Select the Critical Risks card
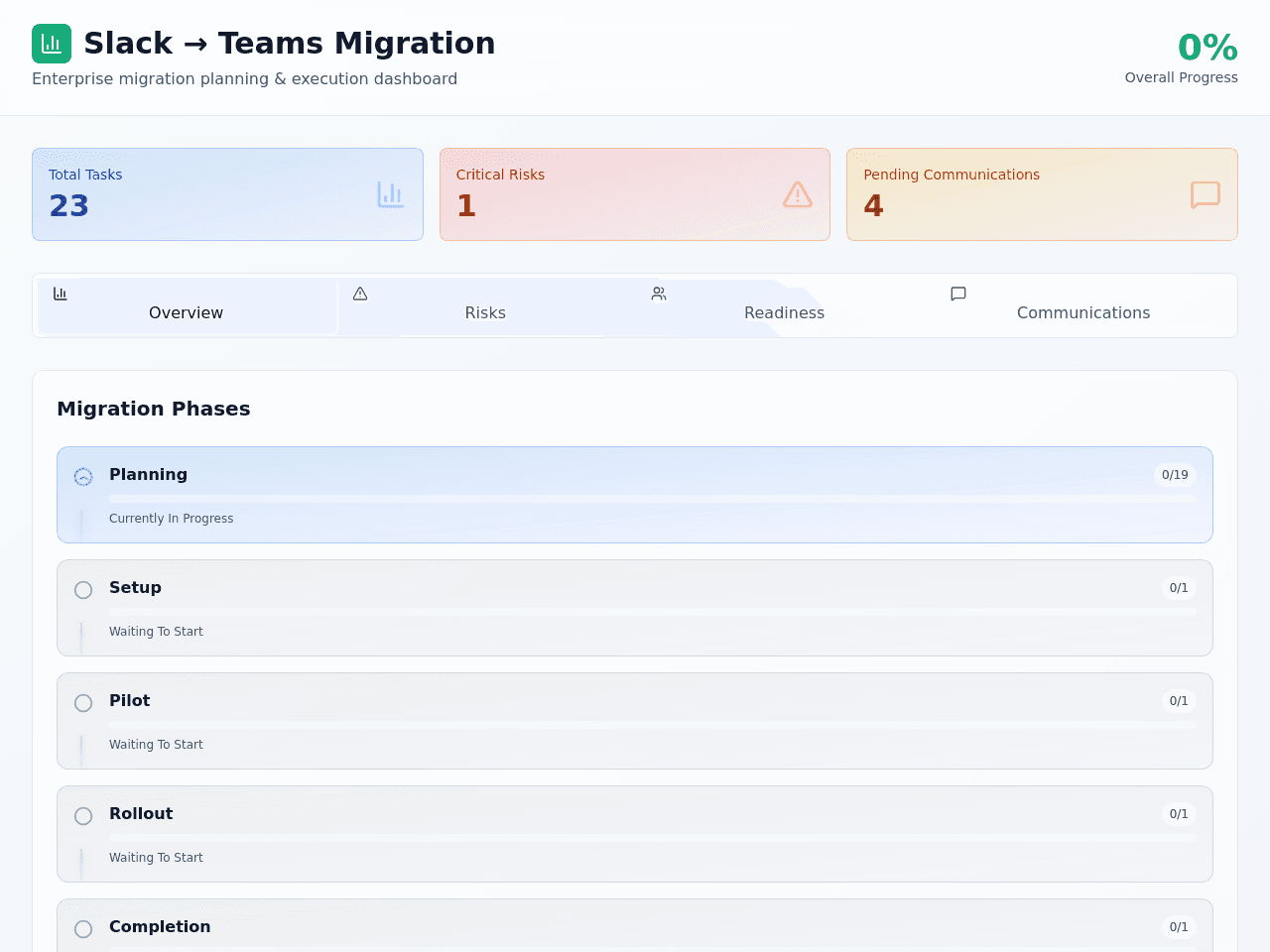 point(635,194)
